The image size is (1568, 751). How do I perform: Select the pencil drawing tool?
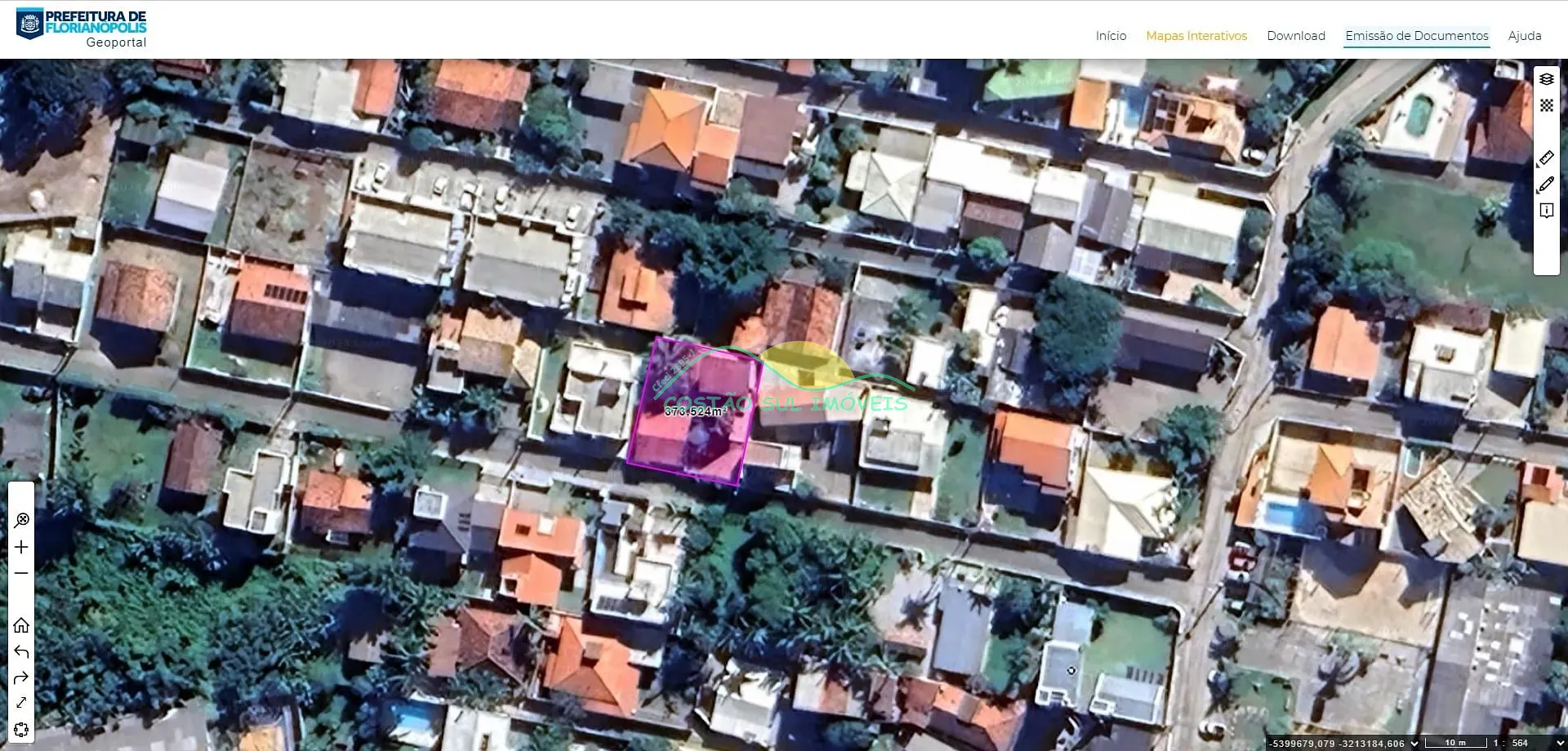click(1546, 184)
